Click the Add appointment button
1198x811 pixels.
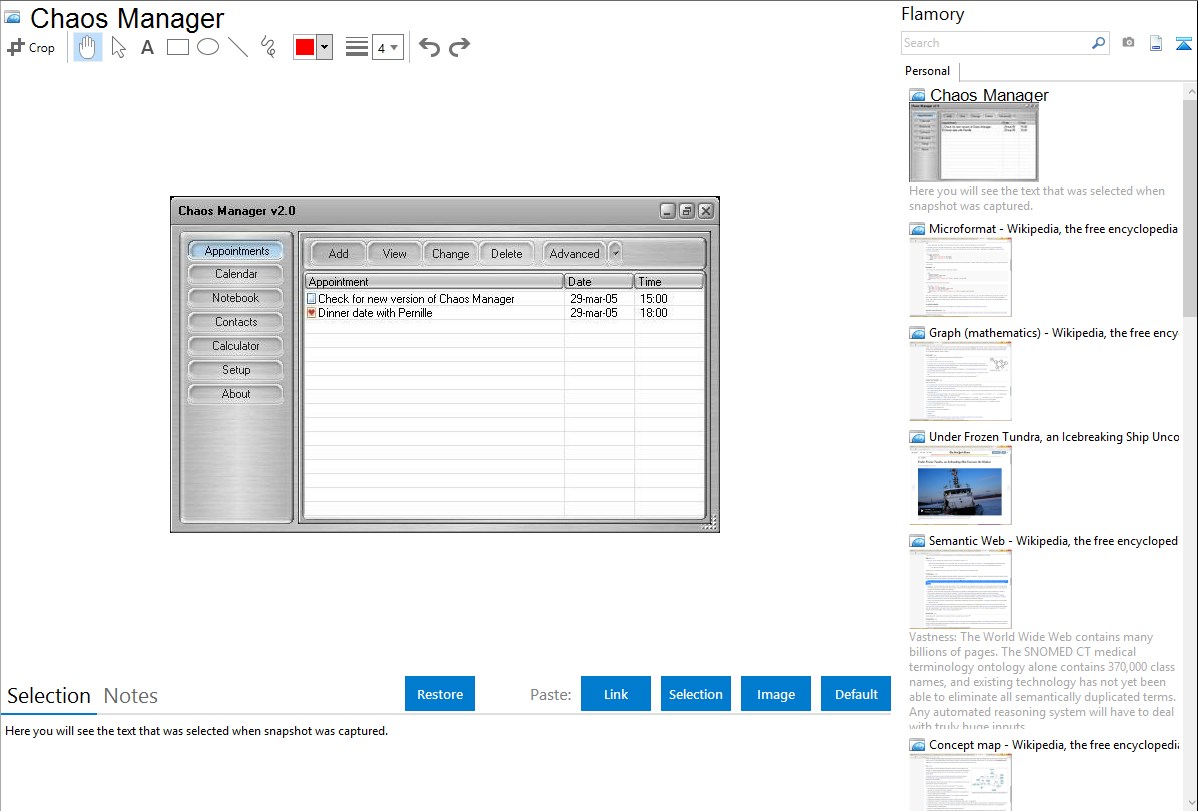click(x=338, y=254)
